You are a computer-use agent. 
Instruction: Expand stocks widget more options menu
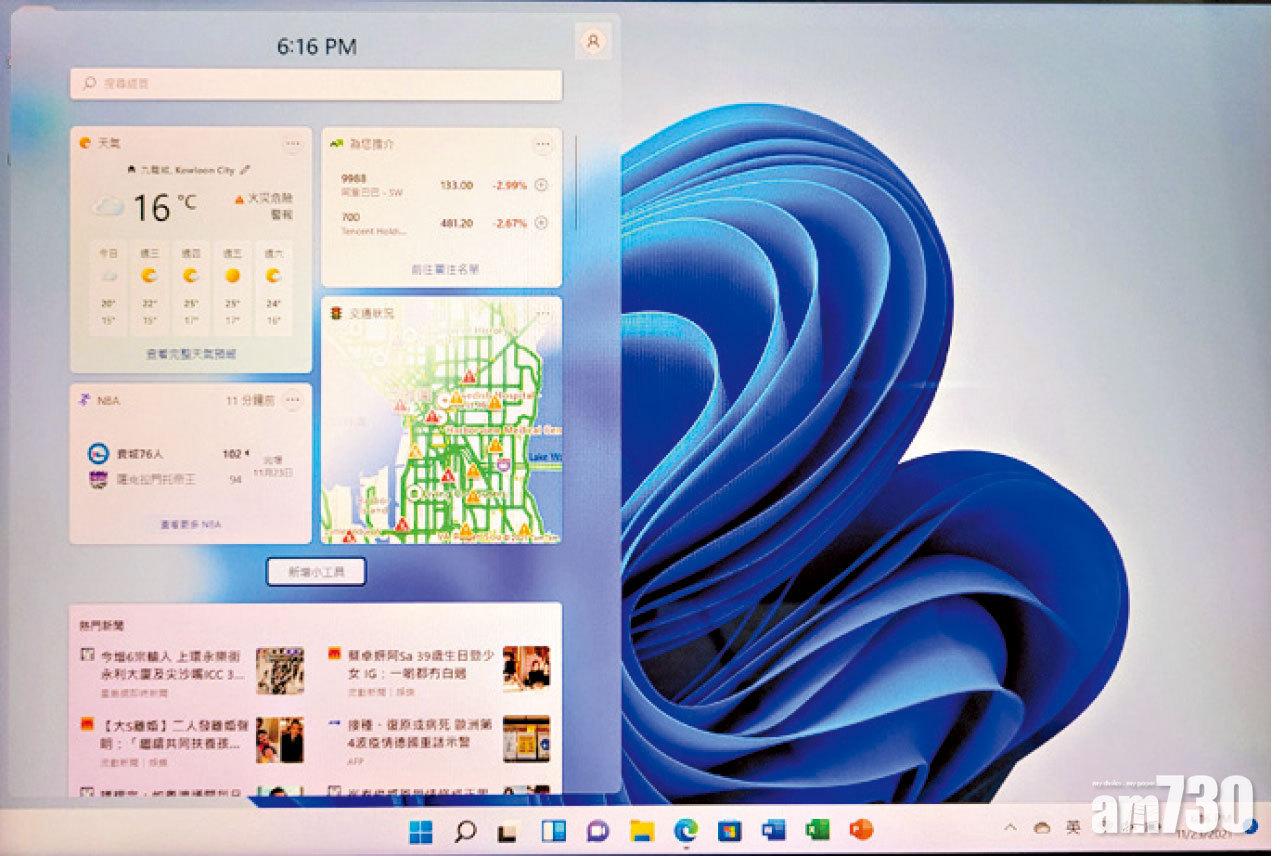(x=543, y=144)
